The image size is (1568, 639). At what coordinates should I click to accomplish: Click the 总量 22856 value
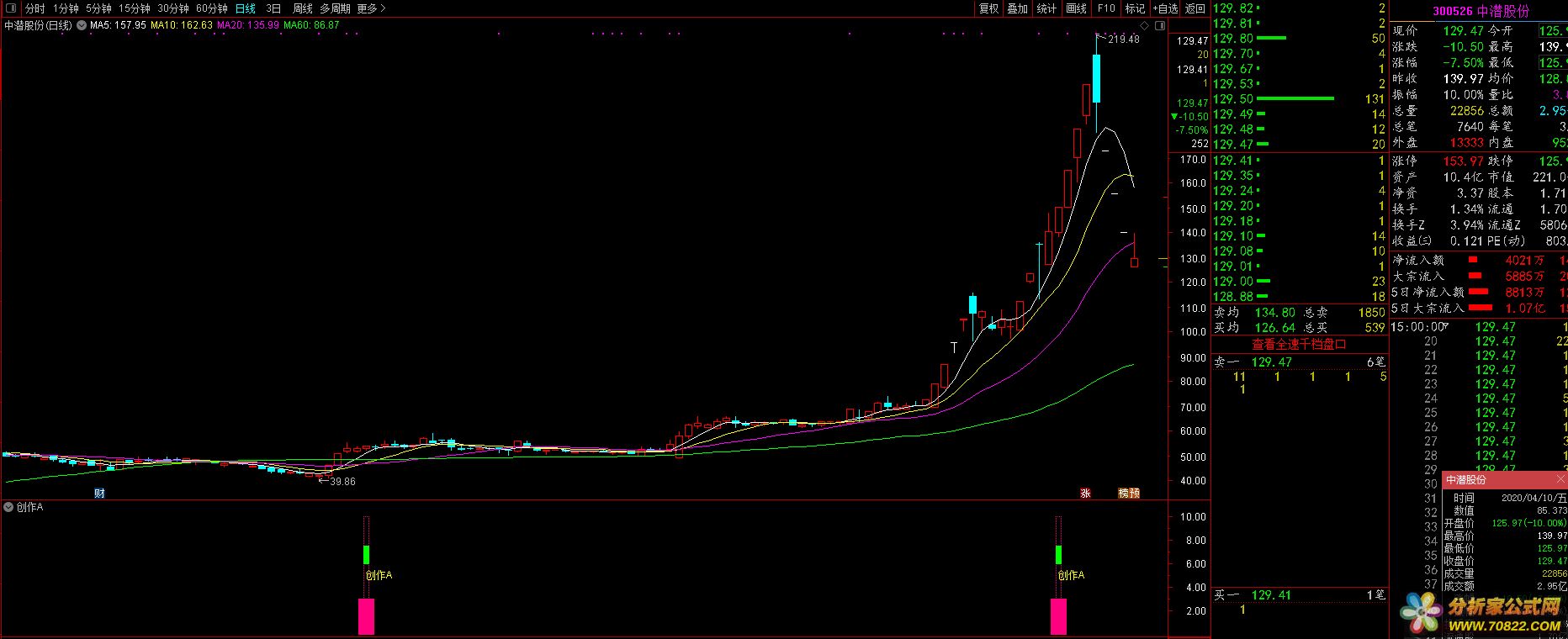(1466, 110)
